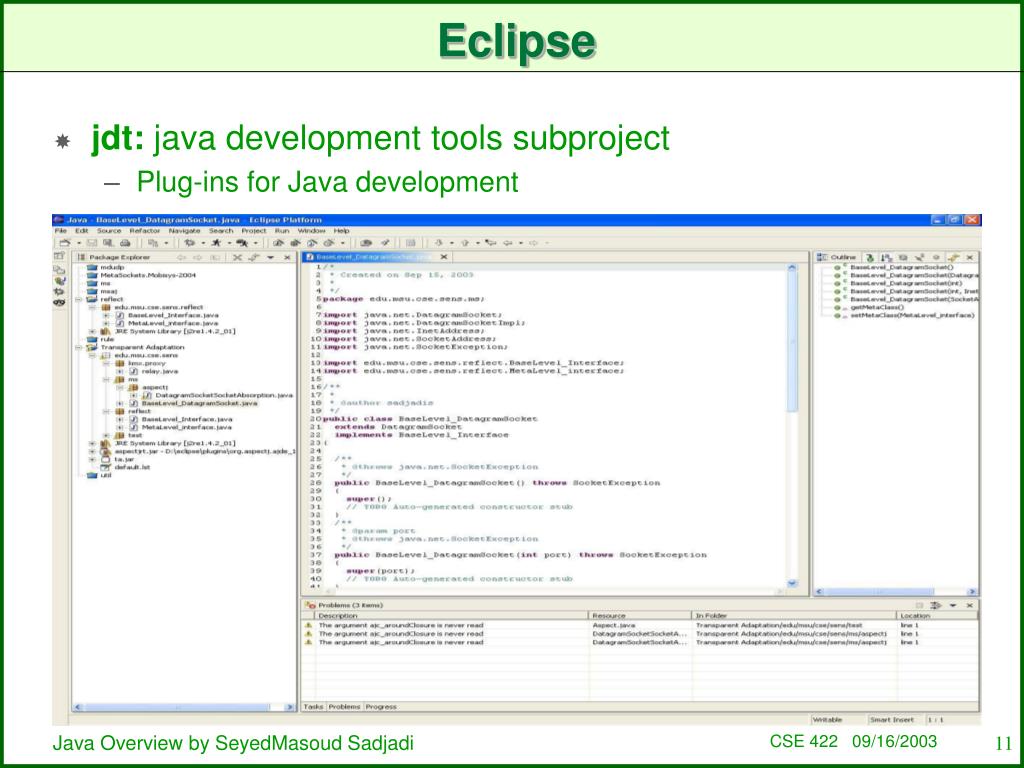Image resolution: width=1024 pixels, height=768 pixels.
Task: Open the Navigate menu
Action: coord(185,231)
